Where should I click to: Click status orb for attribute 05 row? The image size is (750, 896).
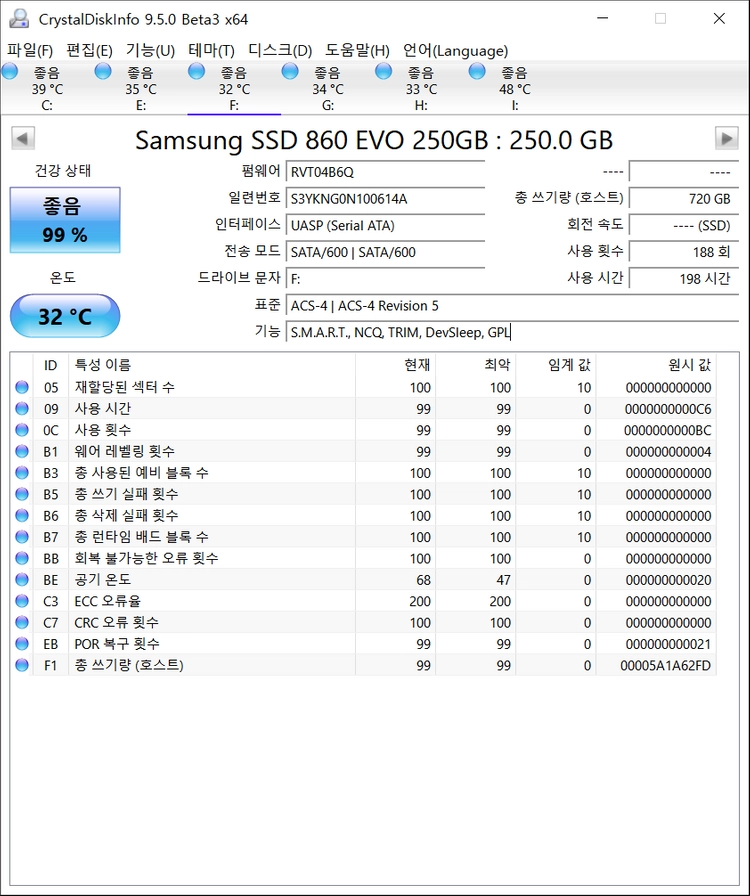[22, 387]
